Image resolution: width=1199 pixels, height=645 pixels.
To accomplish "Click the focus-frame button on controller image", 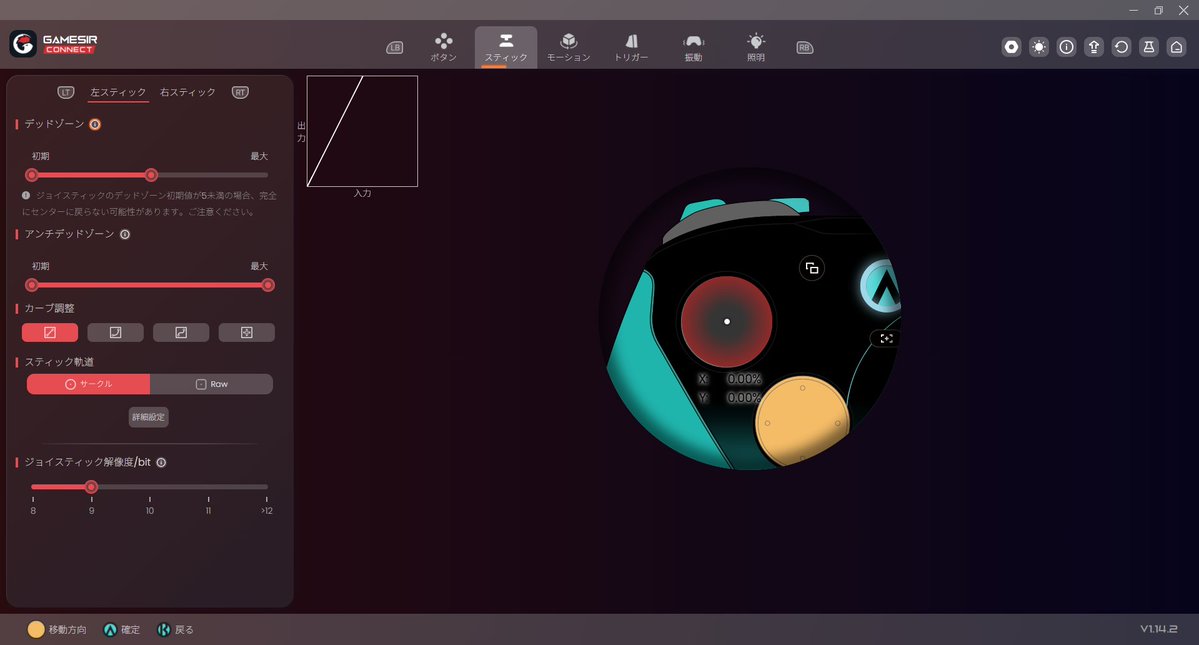I will pyautogui.click(x=886, y=339).
